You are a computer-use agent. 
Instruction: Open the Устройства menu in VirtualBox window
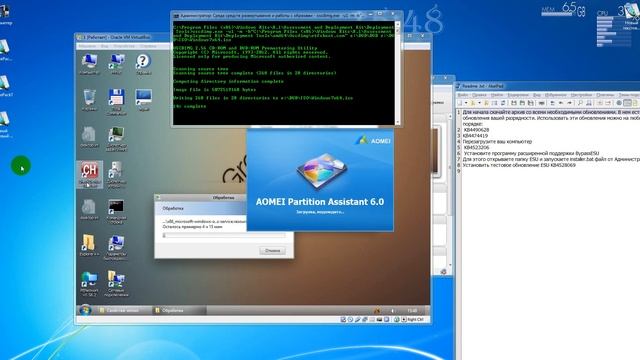124,46
